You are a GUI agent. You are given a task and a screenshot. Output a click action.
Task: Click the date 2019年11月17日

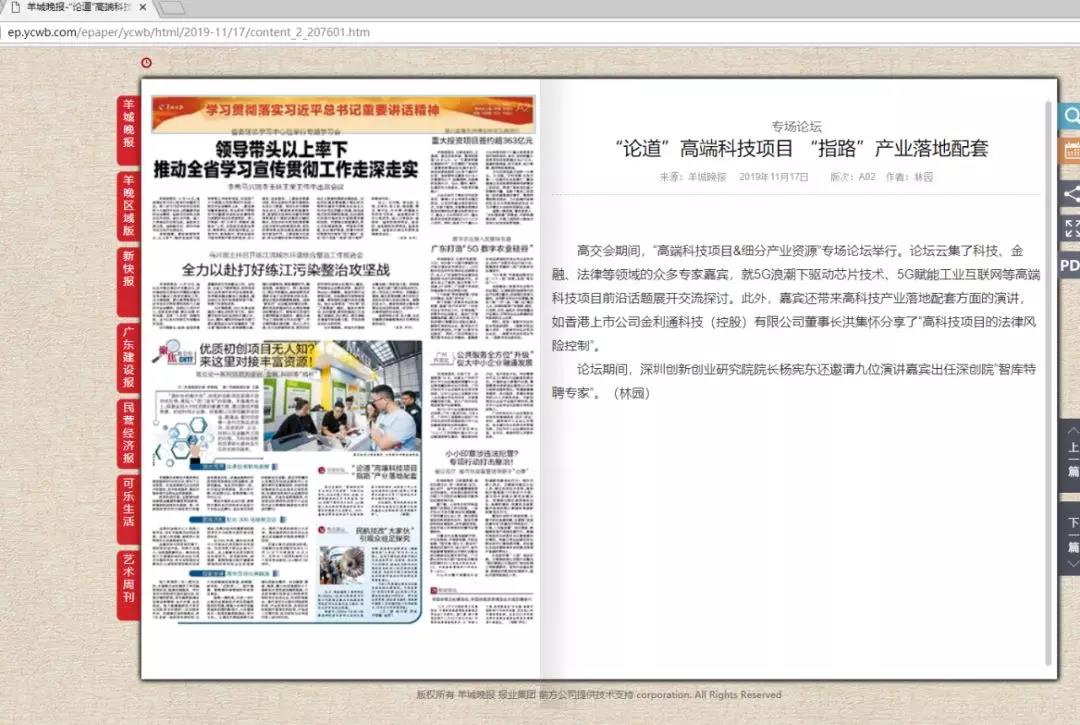click(x=773, y=177)
